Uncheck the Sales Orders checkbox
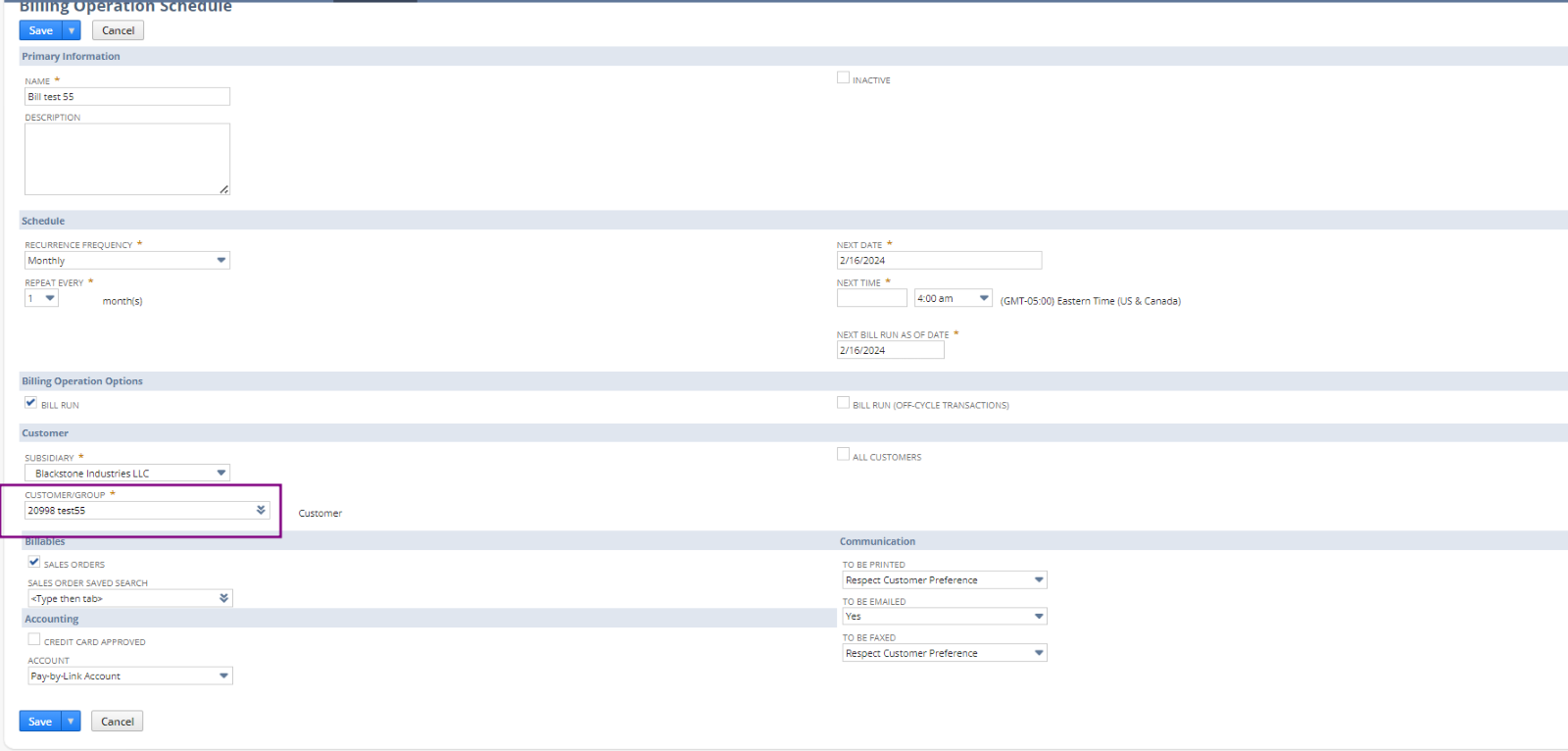1568x751 pixels. click(x=34, y=562)
